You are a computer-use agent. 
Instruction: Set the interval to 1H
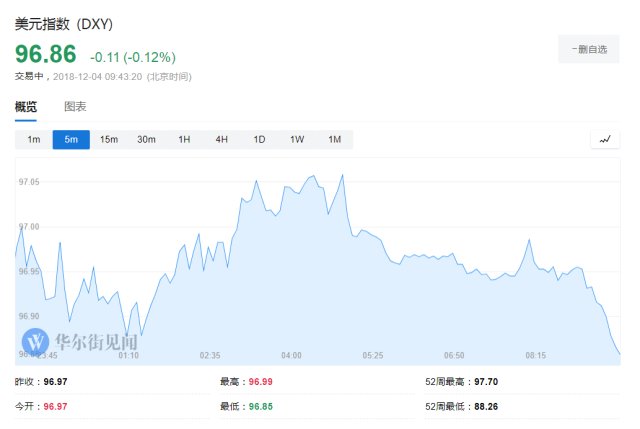[184, 140]
